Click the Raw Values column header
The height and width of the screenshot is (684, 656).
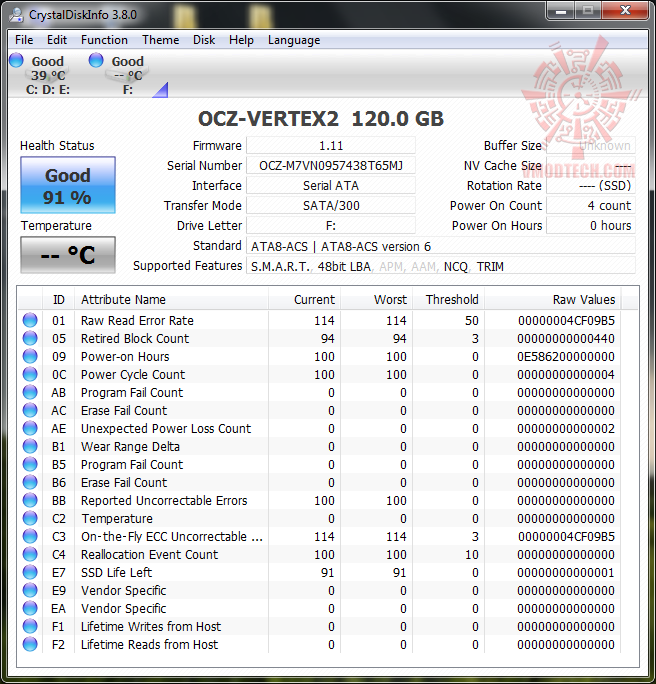click(x=553, y=299)
